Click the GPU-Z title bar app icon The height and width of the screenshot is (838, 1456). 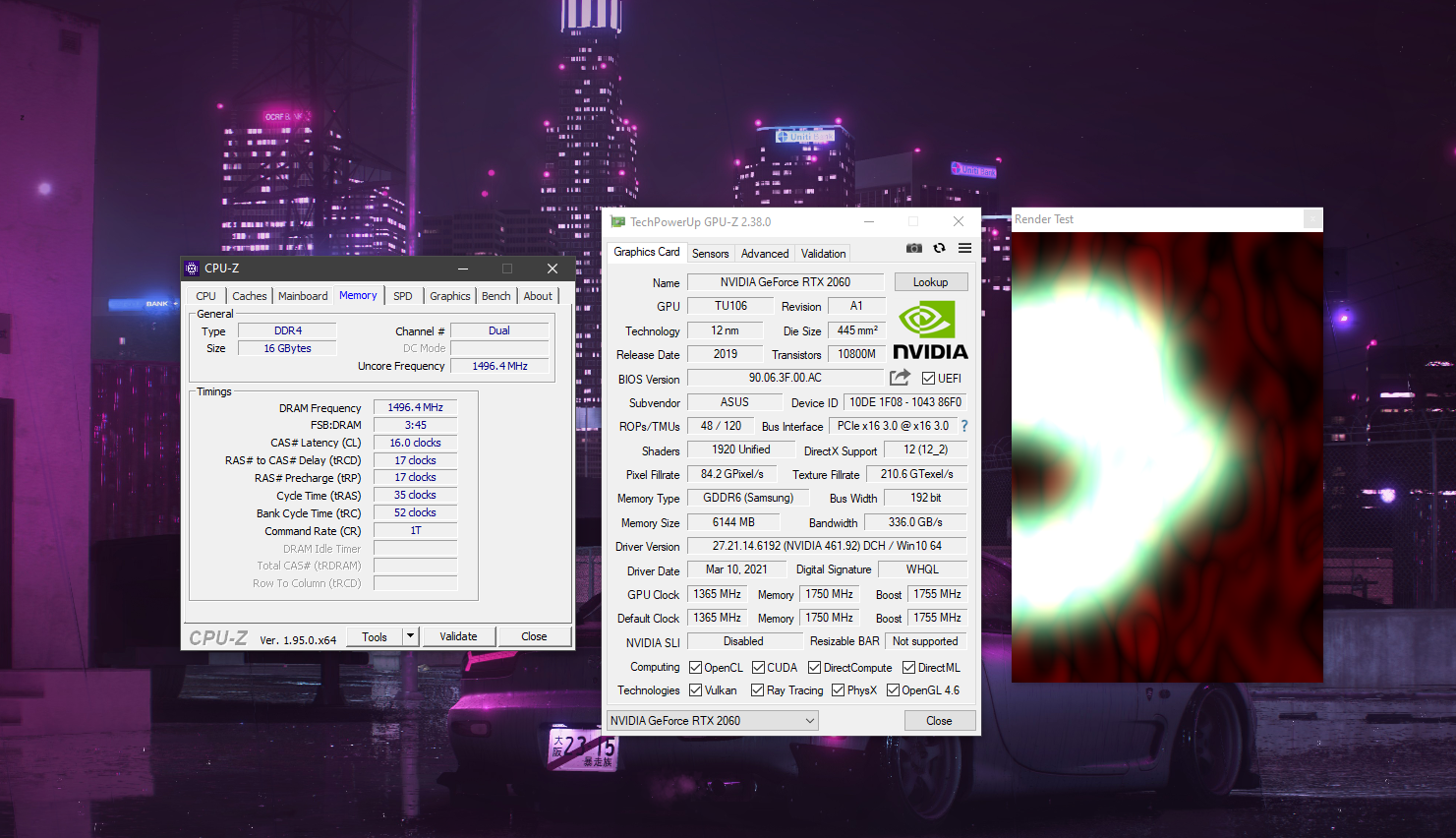click(617, 222)
